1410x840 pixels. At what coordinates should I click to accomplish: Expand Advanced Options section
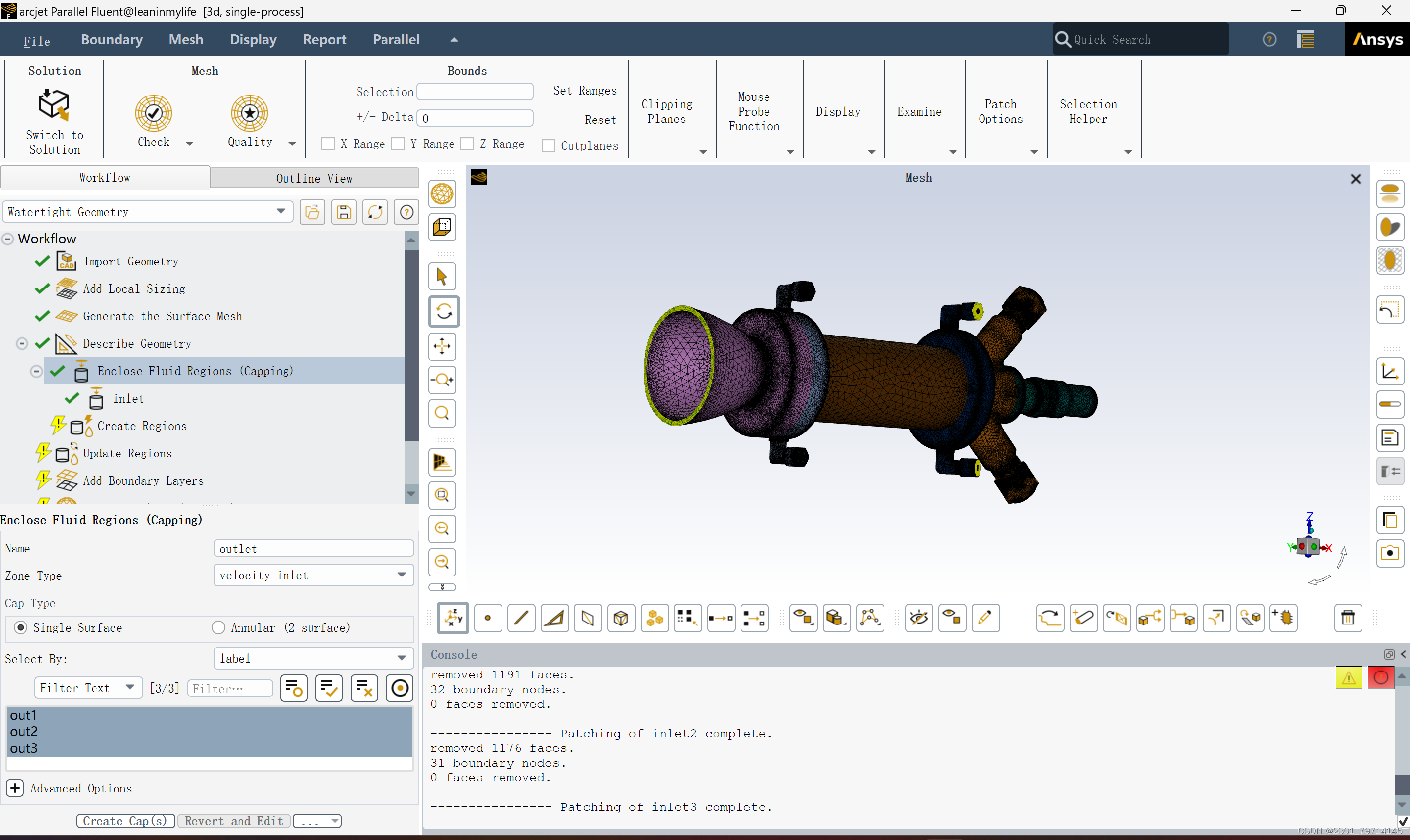[x=15, y=788]
